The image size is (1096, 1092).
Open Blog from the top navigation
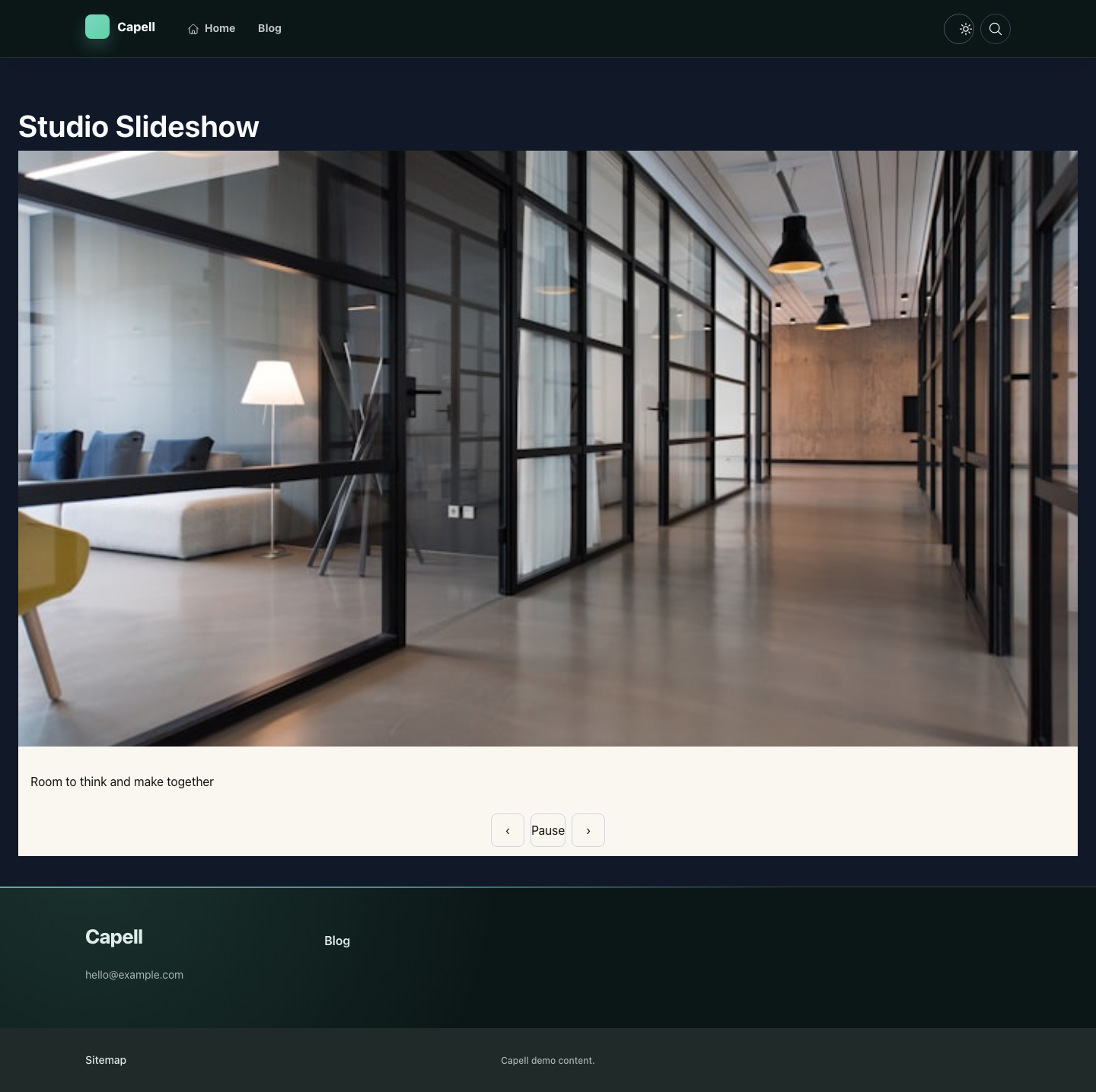(269, 28)
